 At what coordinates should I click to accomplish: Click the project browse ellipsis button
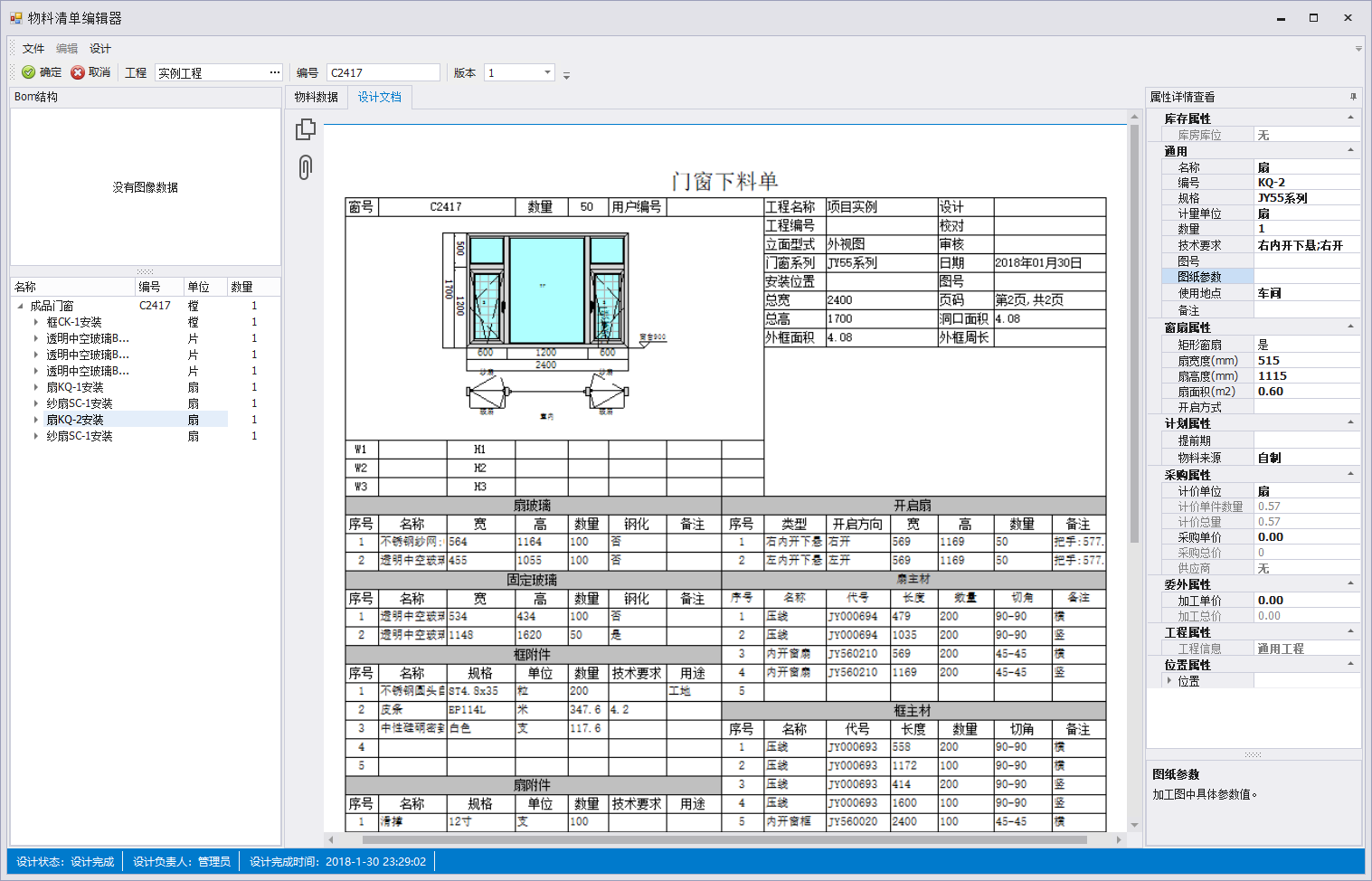click(x=275, y=72)
